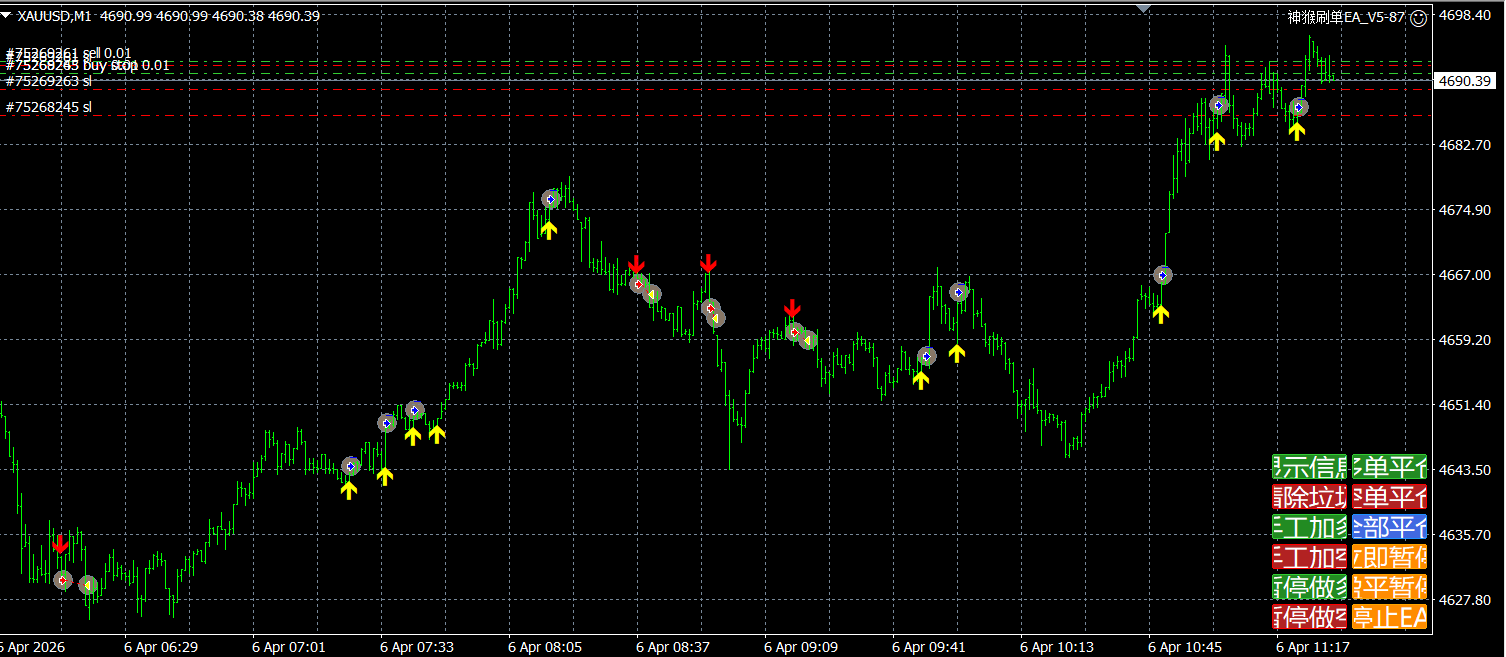Viewport: 1506px width, 657px height.
Task: Click the 神猴刷单EA_V5-87 advisor label
Action: point(1346,18)
